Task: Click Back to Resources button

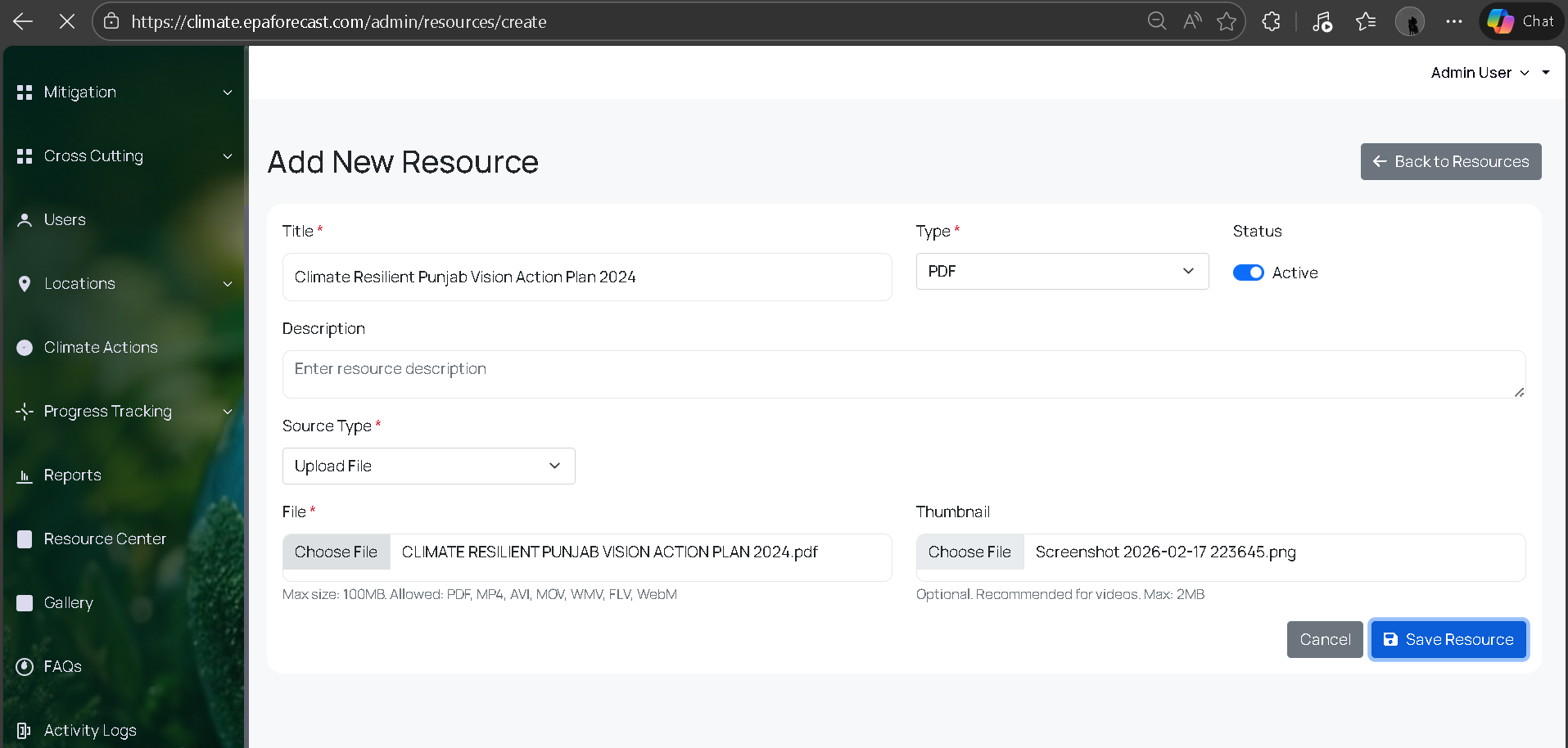Action: tap(1450, 162)
